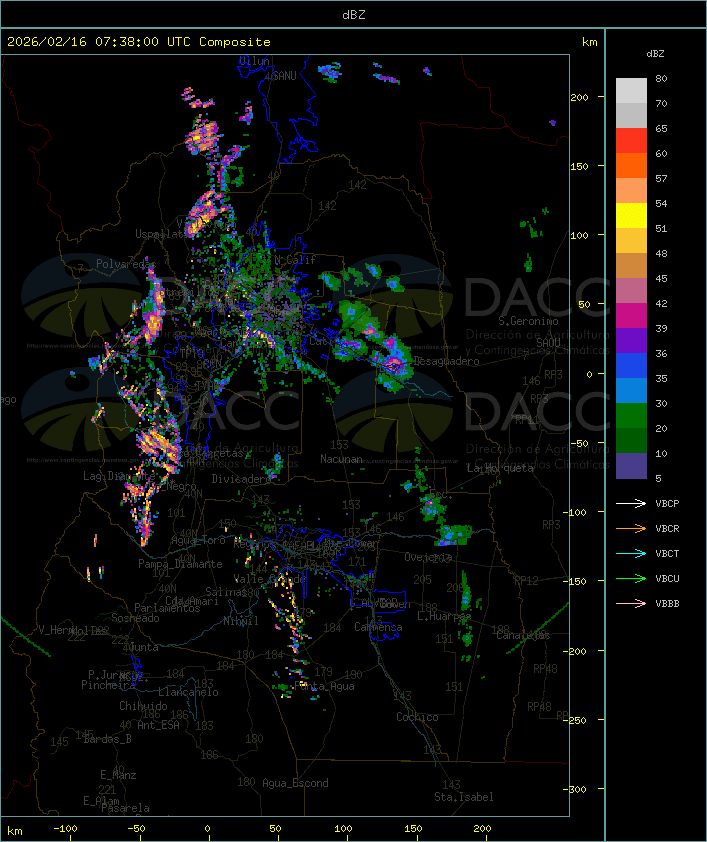Screen dimensions: 707x842
Task: Click the Chihuido map label
Action: point(143,706)
